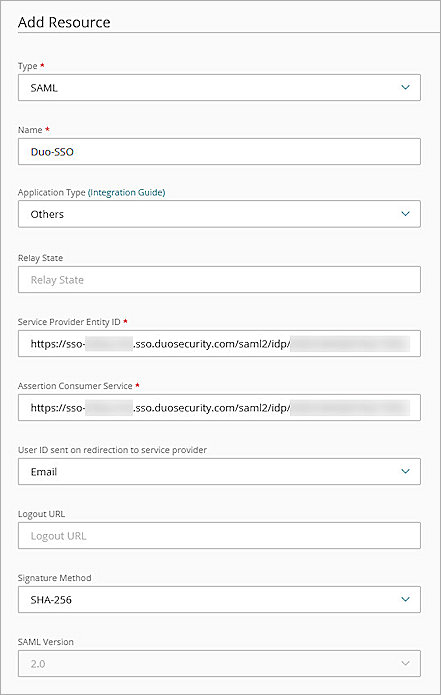Expand the Application Type dropdown showing Others
The height and width of the screenshot is (695, 441).
coord(219,214)
